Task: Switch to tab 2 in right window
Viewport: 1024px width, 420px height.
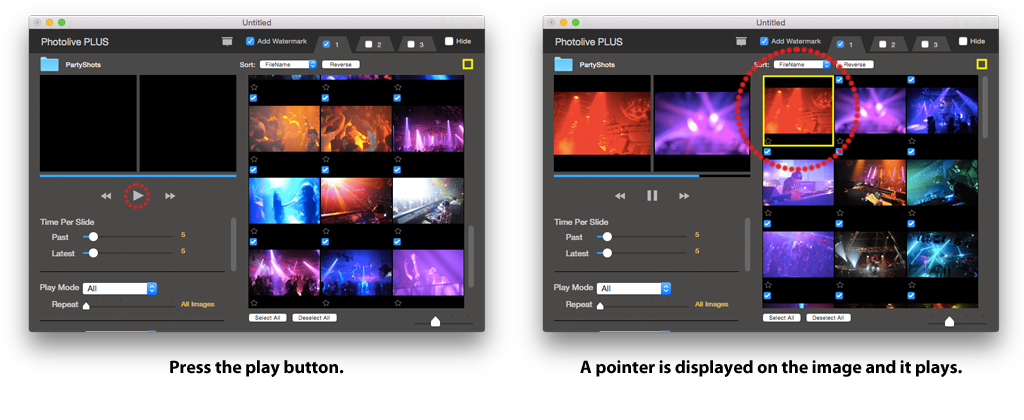Action: coord(888,44)
